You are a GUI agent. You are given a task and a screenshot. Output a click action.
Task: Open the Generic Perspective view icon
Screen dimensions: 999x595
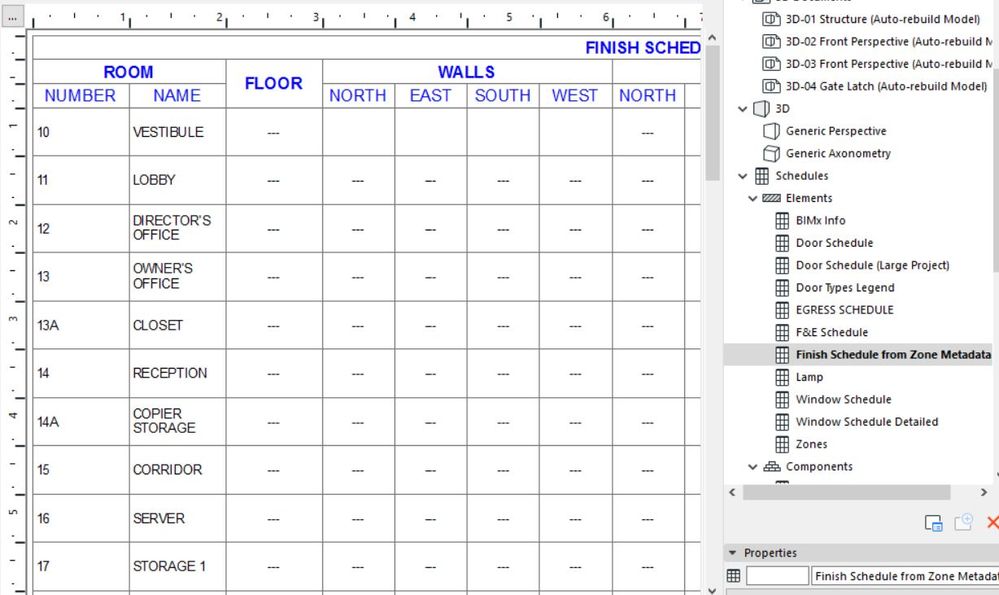point(772,131)
